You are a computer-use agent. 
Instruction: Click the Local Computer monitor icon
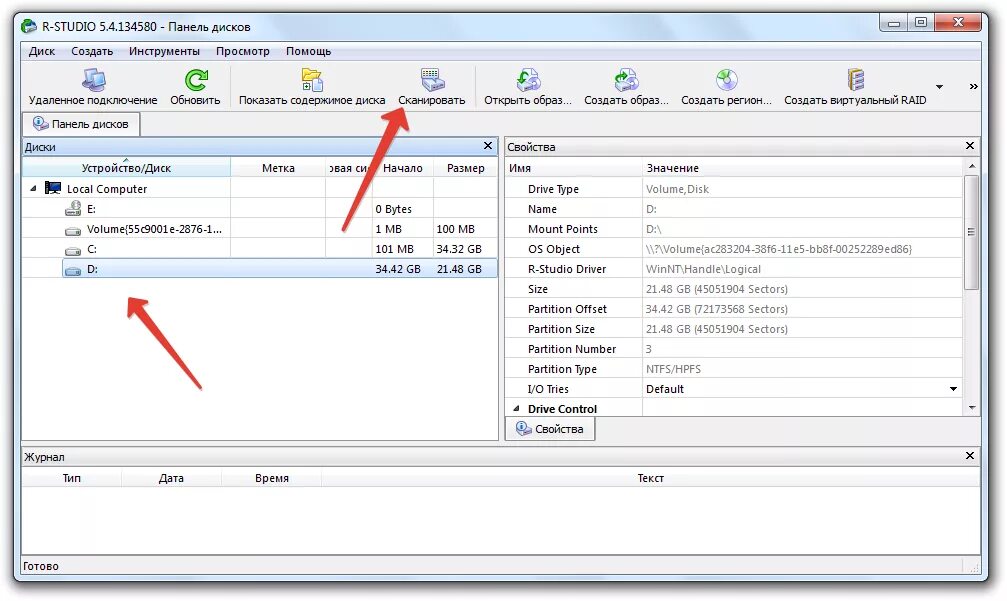point(53,188)
